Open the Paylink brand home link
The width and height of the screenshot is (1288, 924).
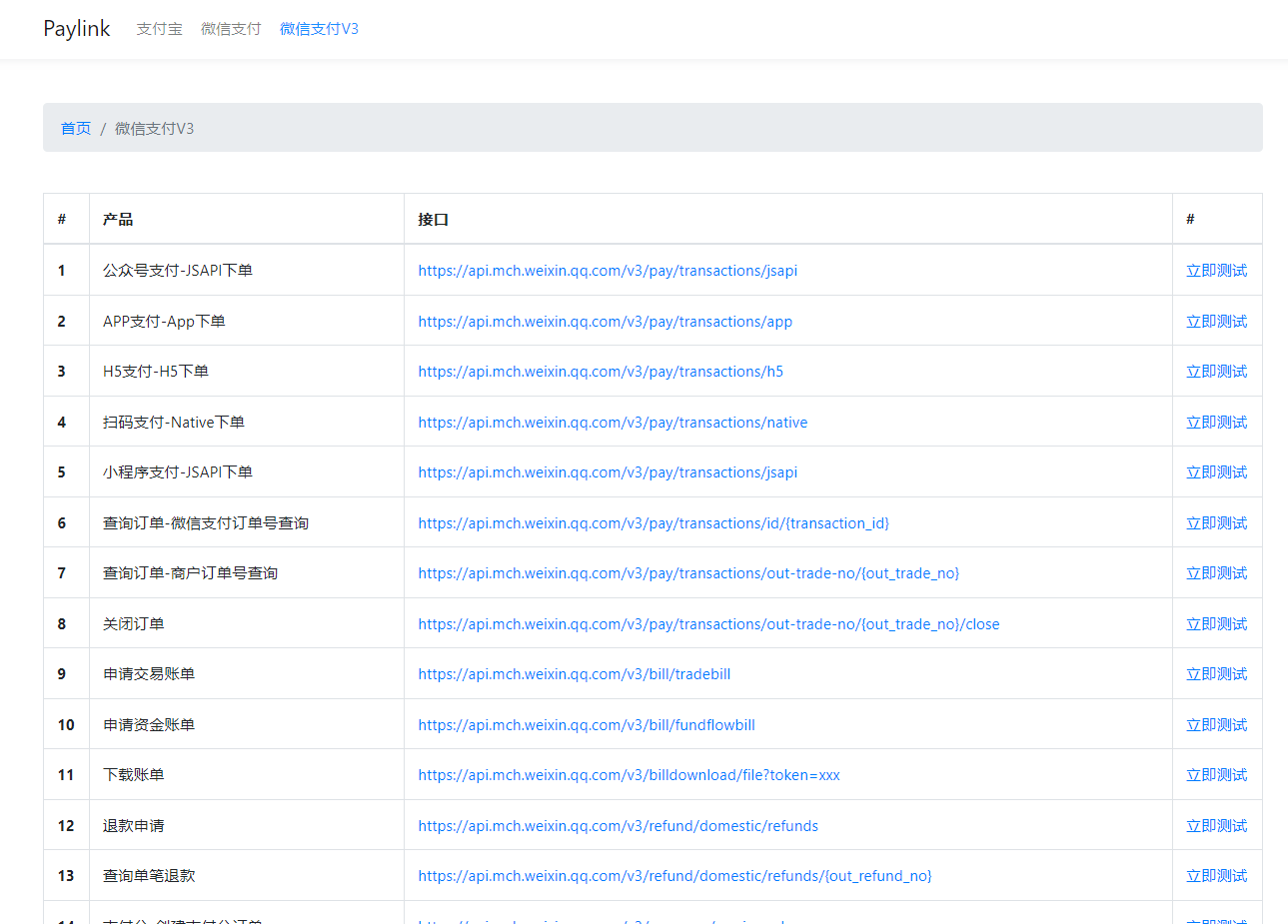tap(77, 29)
